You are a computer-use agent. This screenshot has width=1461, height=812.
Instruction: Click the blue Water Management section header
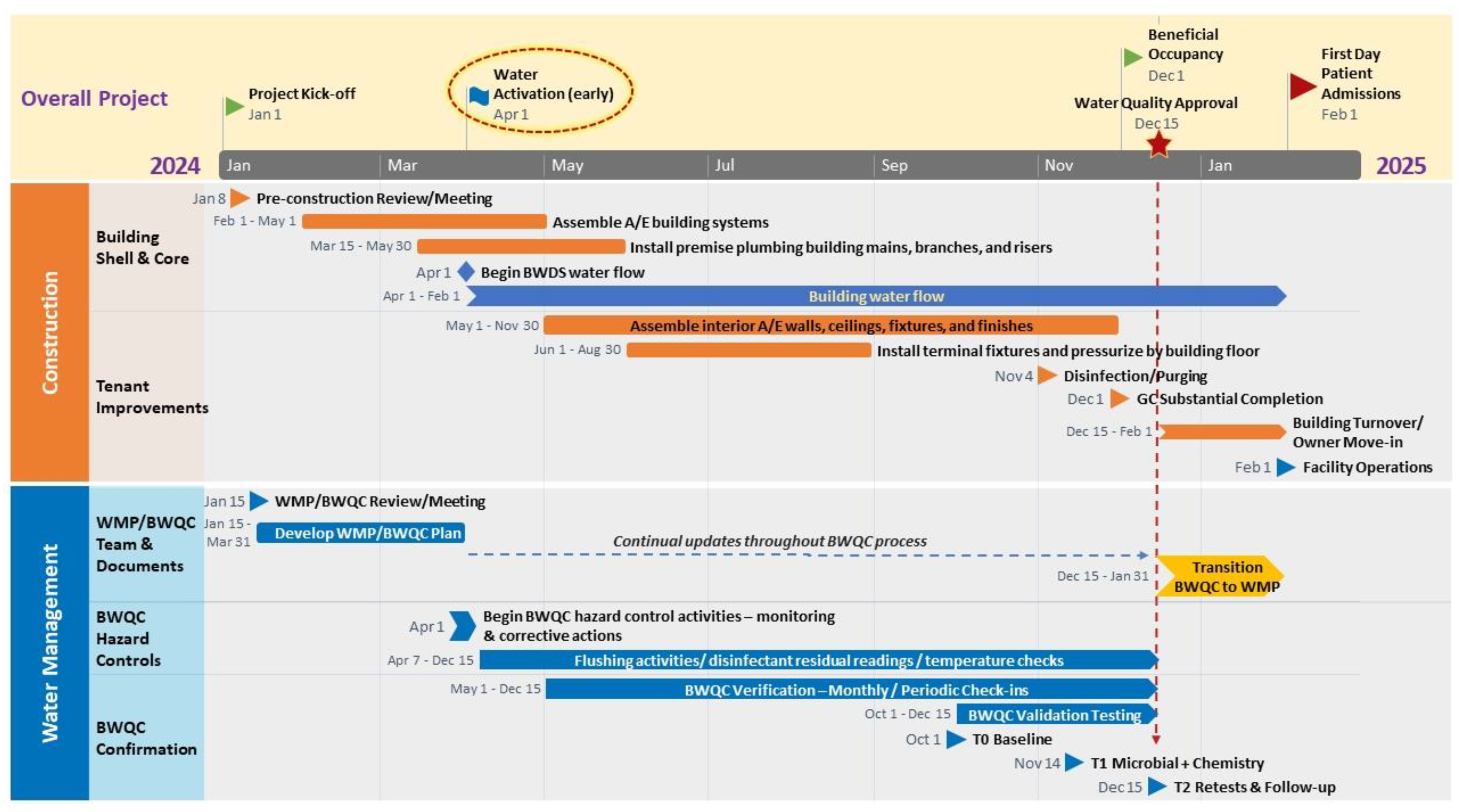tap(49, 642)
